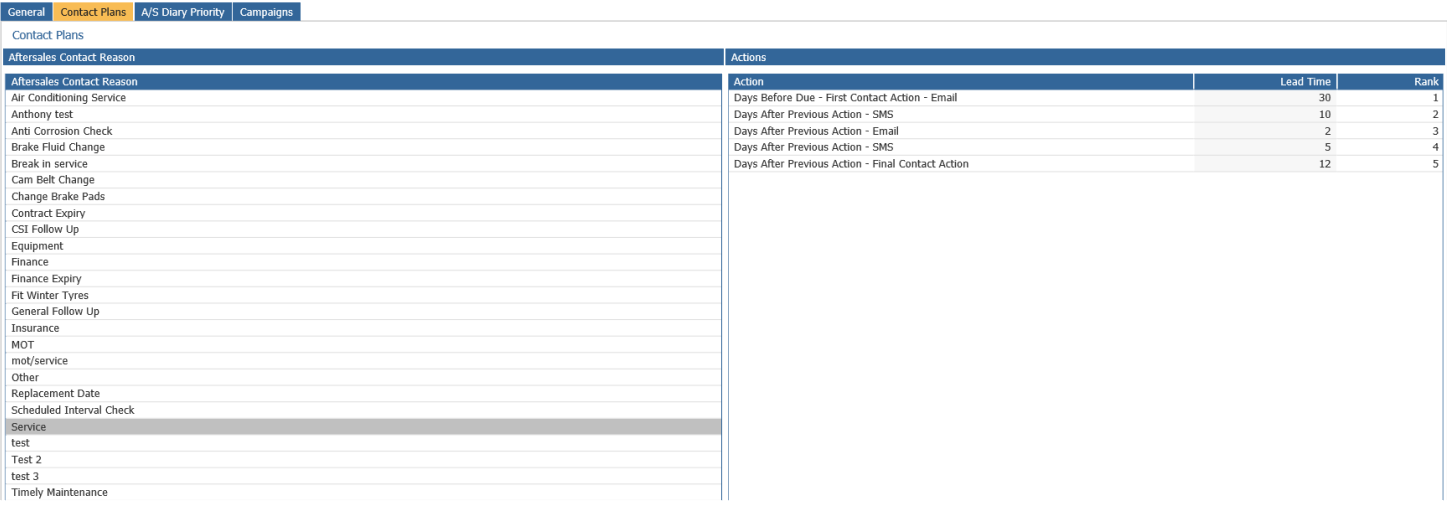
Task: Edit lead time value 5
Action: (1265, 147)
